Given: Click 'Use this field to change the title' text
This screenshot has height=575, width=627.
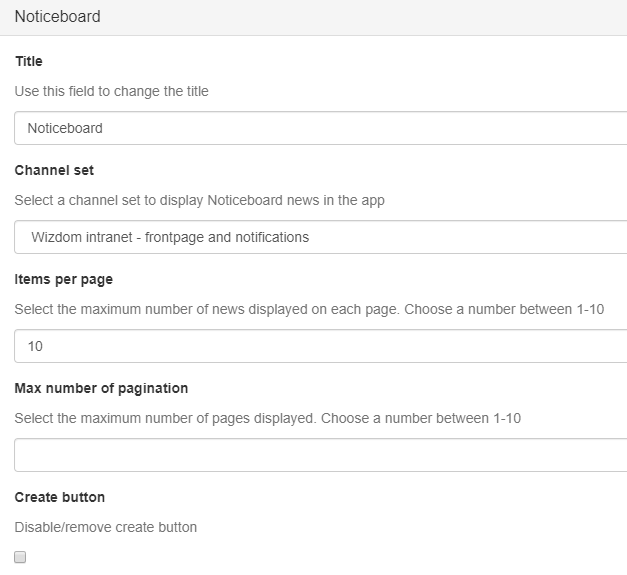Looking at the screenshot, I should click(111, 91).
